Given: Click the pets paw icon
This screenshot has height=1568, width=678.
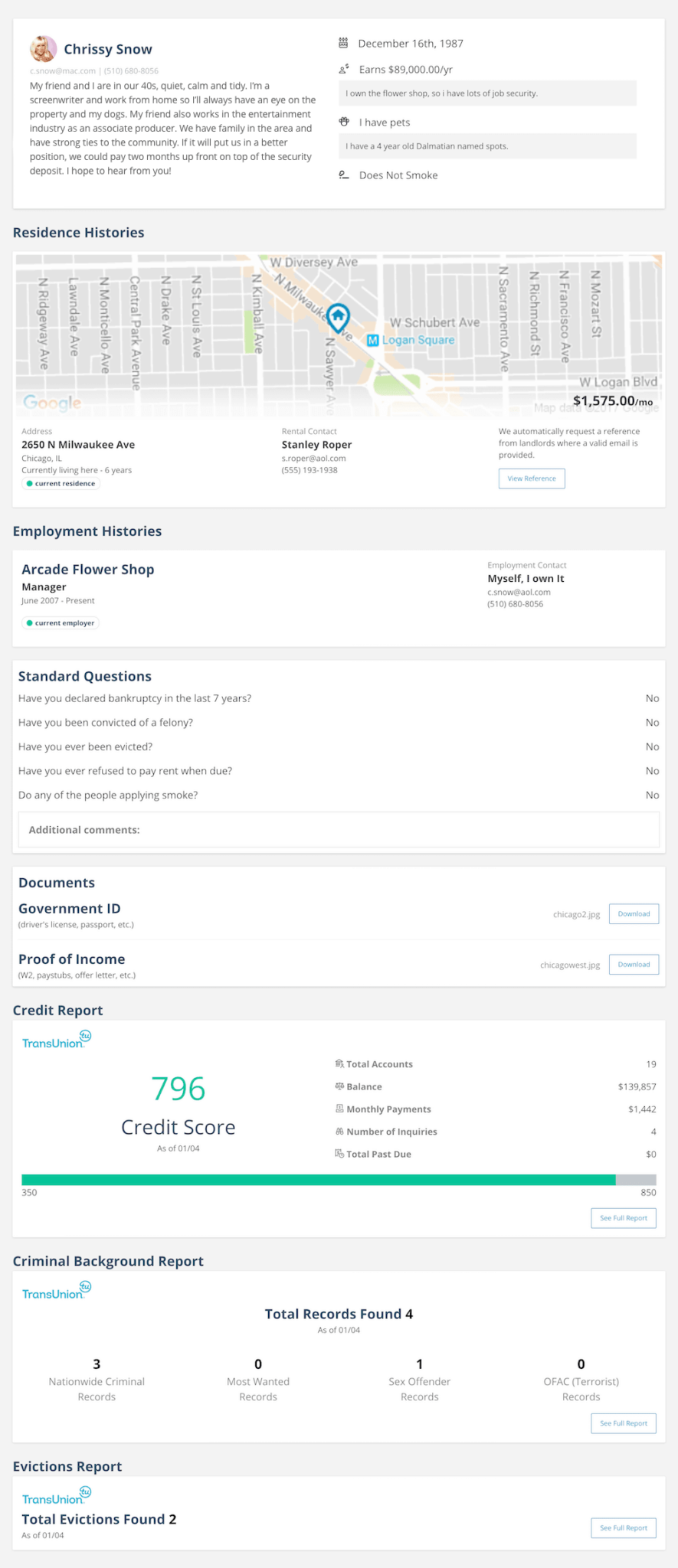Looking at the screenshot, I should pos(344,122).
